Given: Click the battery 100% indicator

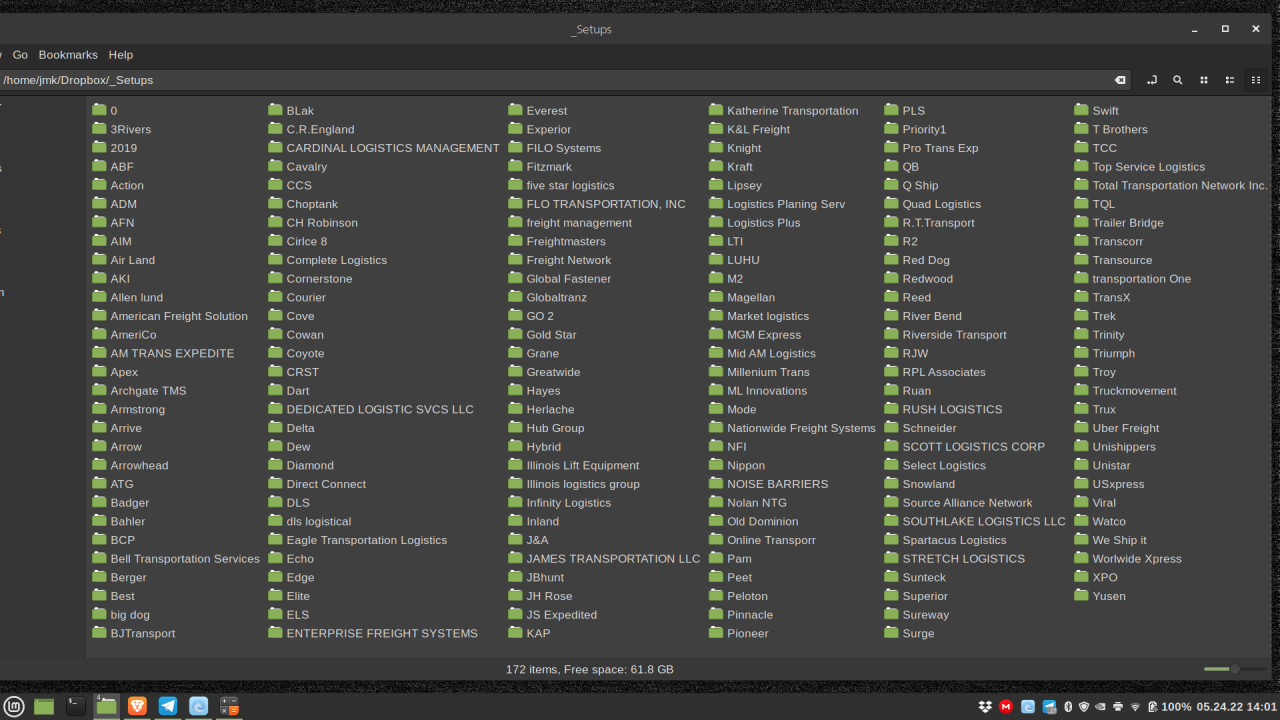Looking at the screenshot, I should click(x=1169, y=707).
